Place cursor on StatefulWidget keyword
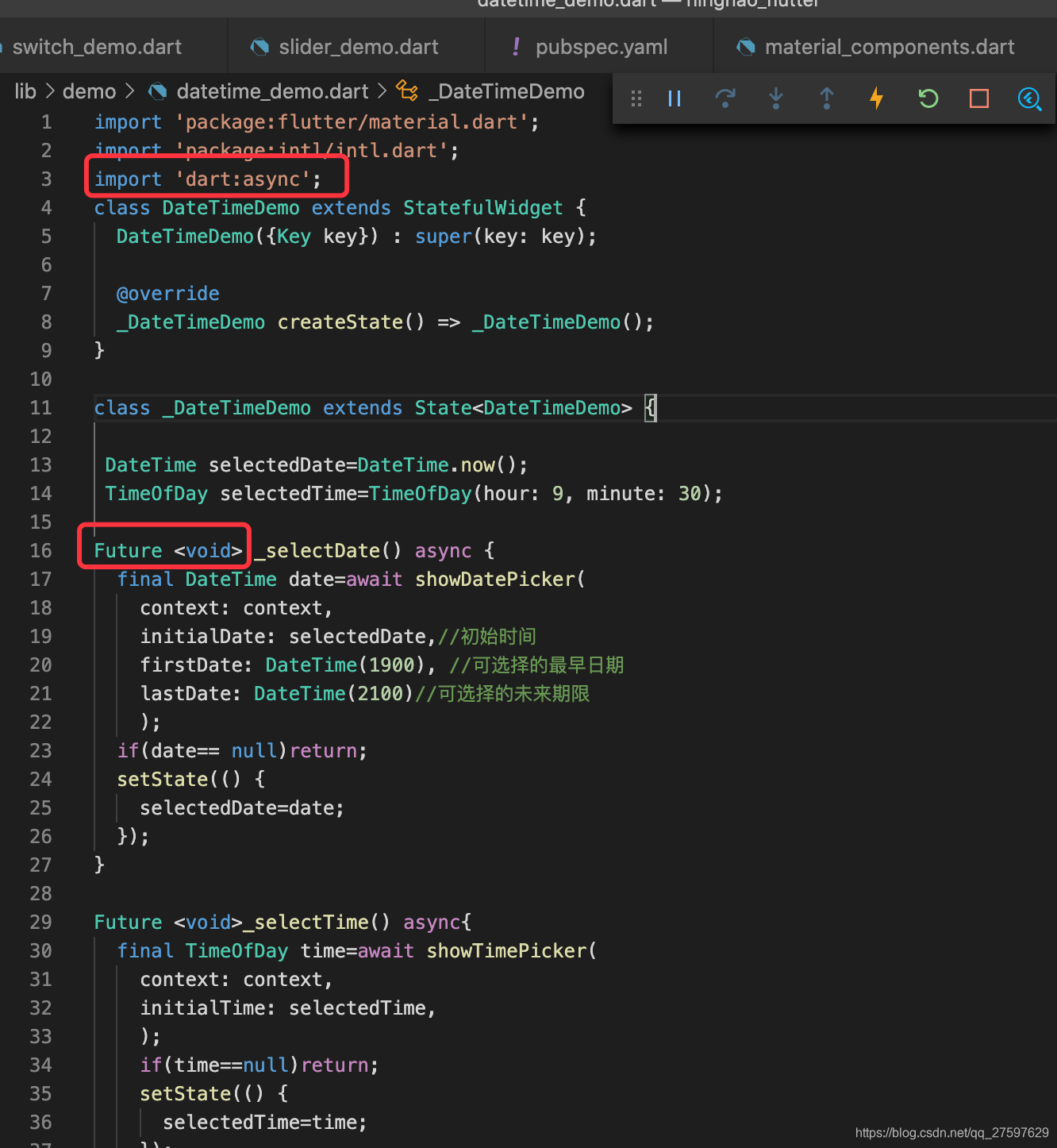The width and height of the screenshot is (1057, 1148). click(483, 208)
